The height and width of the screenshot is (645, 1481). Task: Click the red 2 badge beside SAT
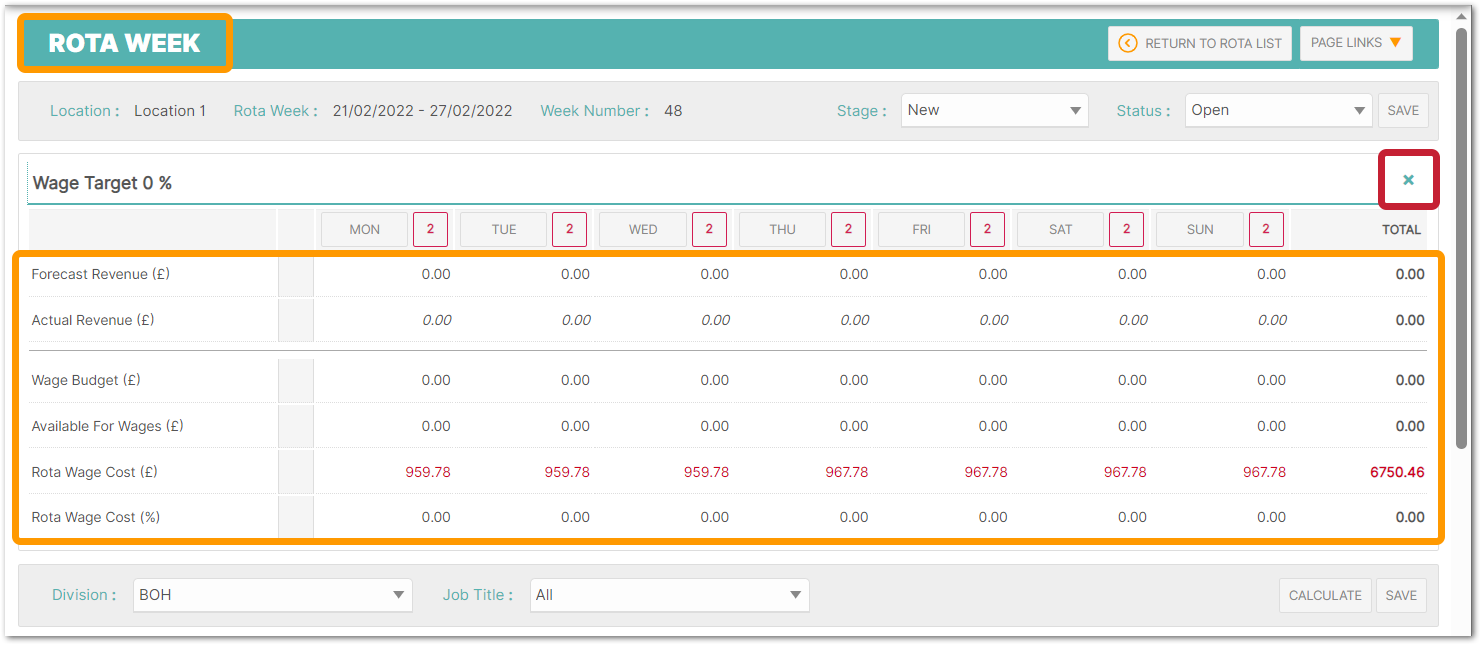coord(1126,229)
